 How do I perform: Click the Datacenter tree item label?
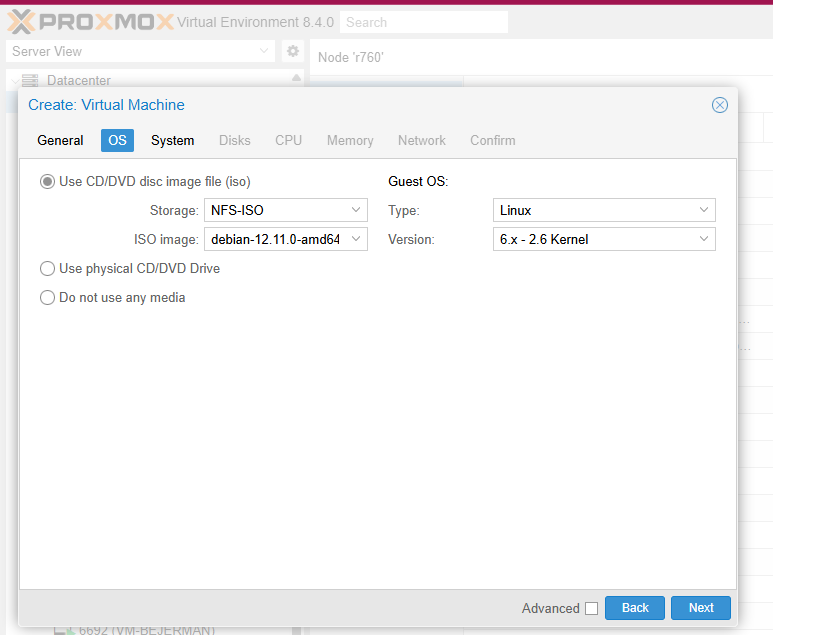[x=79, y=80]
